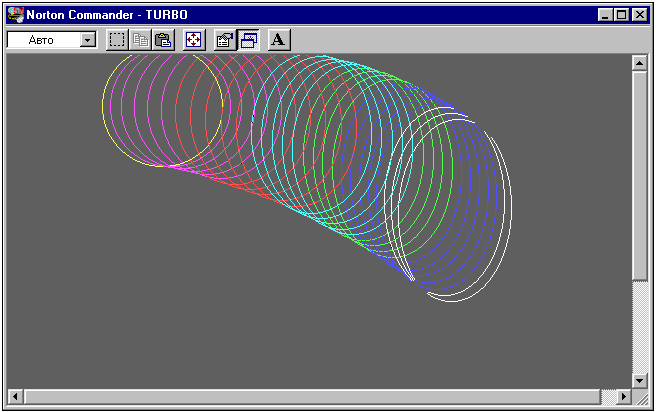
Task: Click the horizontal scrollbar right arrow
Action: click(x=623, y=396)
